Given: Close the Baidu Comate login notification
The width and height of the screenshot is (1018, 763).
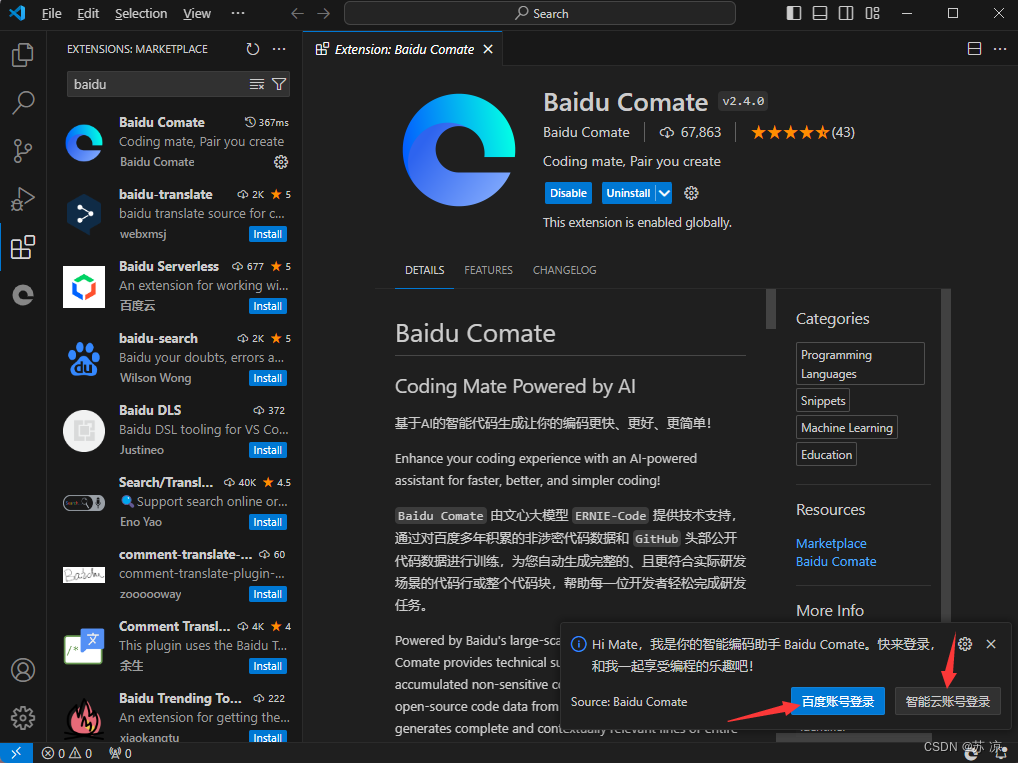Looking at the screenshot, I should pyautogui.click(x=991, y=644).
